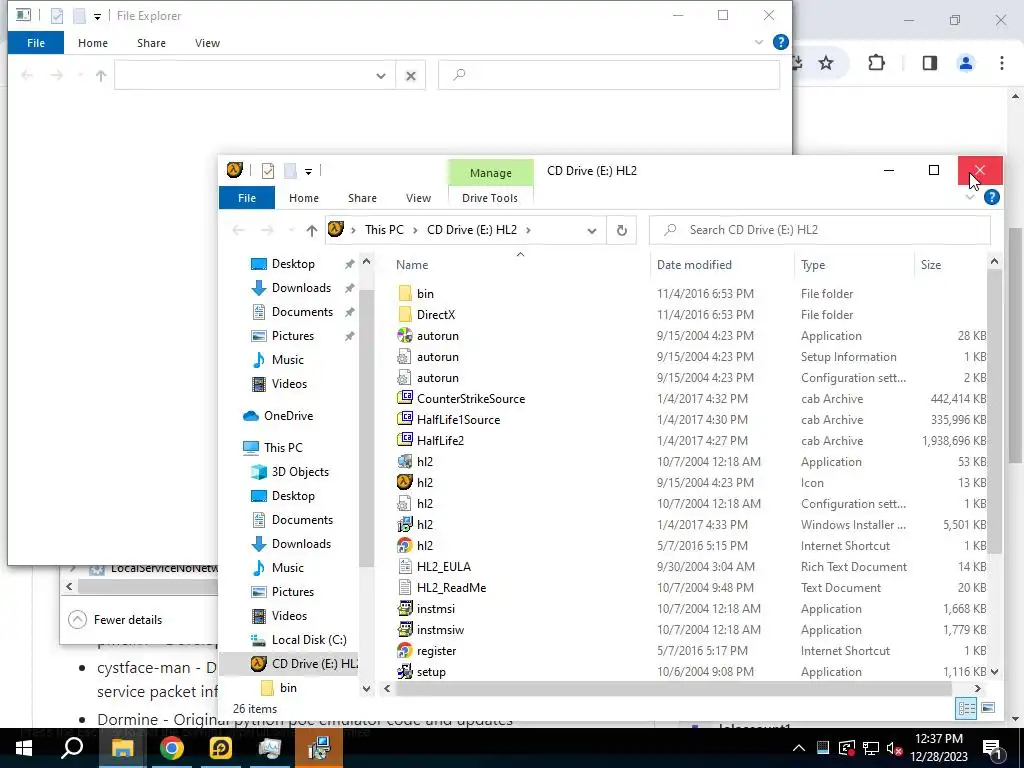Select the instmsiw application

point(440,630)
